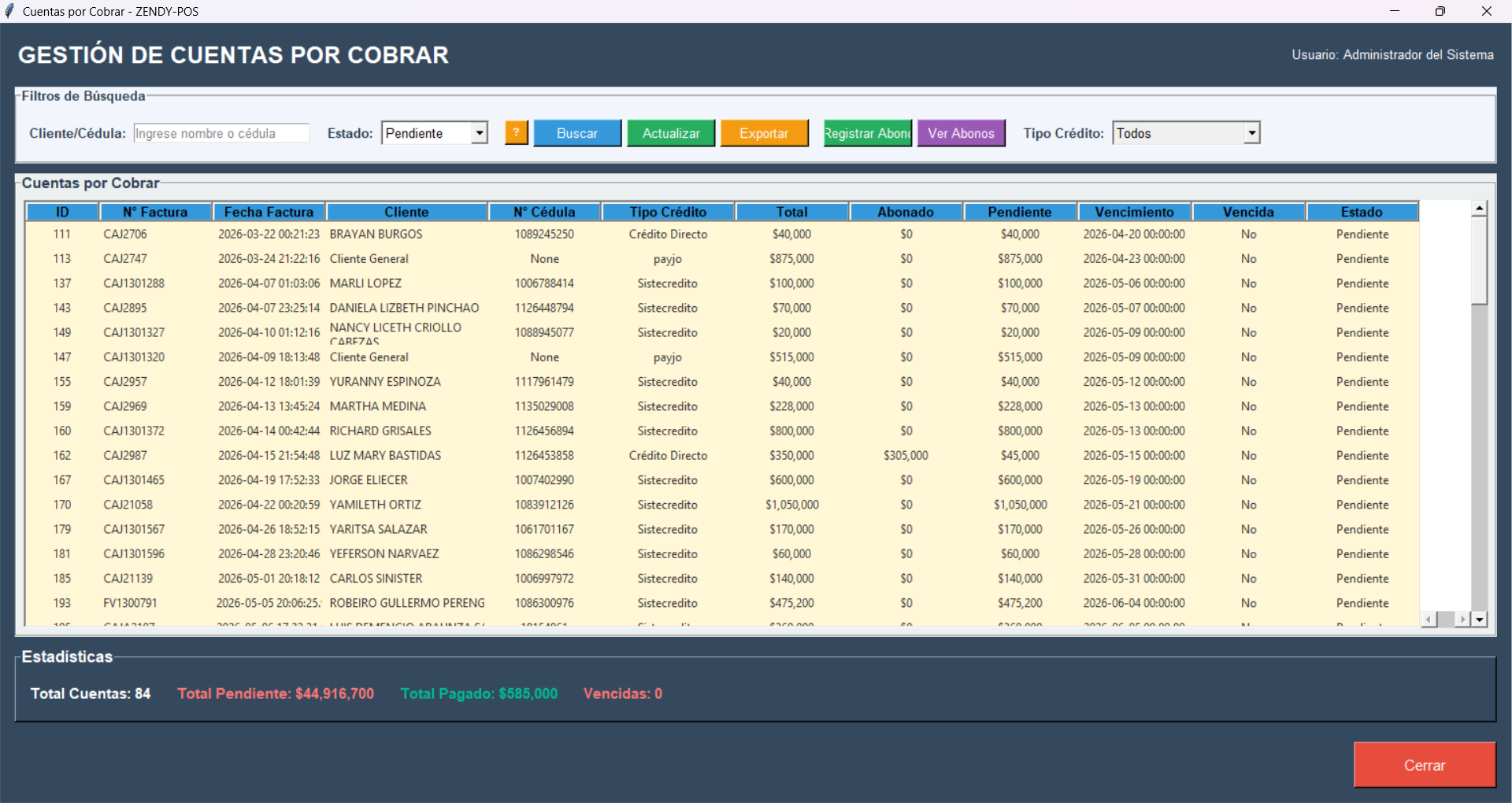Sort by Cliente column header
Image resolution: width=1512 pixels, height=803 pixels.
[406, 212]
